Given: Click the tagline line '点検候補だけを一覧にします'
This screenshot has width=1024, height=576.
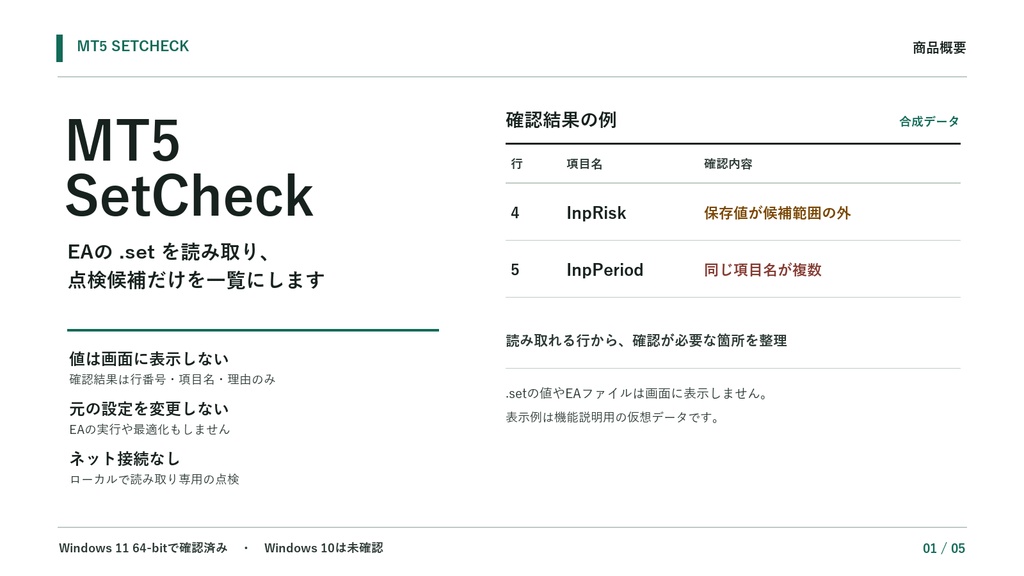Looking at the screenshot, I should (x=196, y=280).
